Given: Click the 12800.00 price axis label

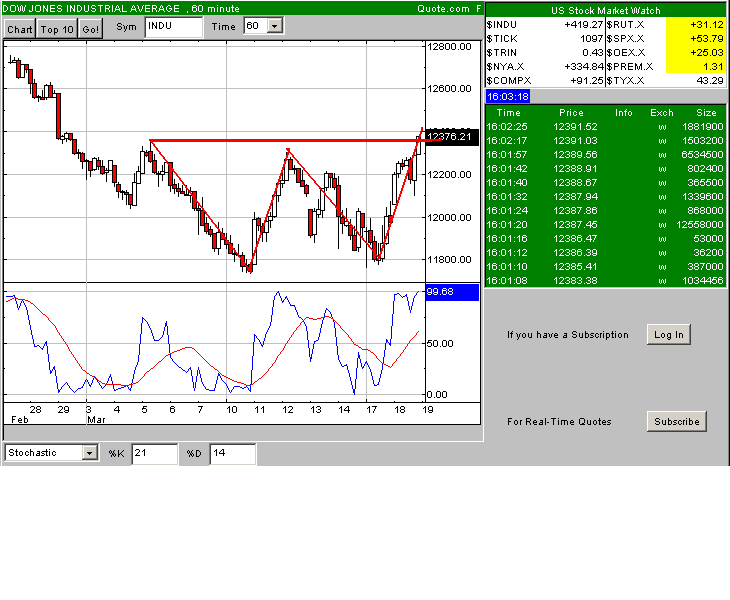Looking at the screenshot, I should tap(449, 47).
